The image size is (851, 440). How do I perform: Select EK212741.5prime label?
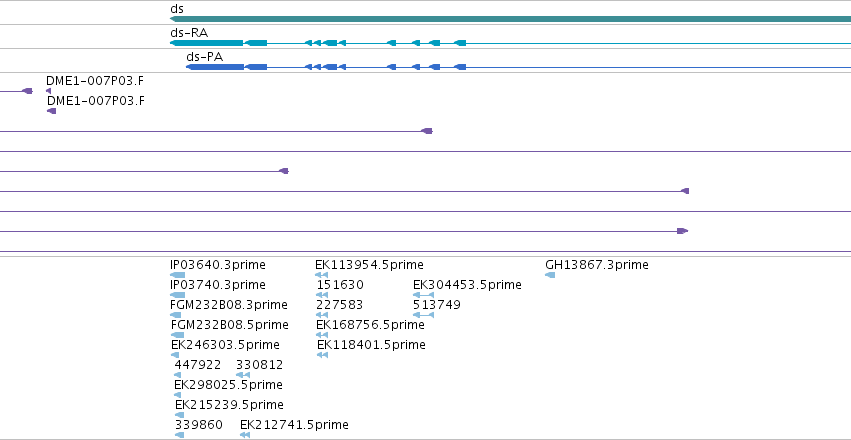point(294,425)
